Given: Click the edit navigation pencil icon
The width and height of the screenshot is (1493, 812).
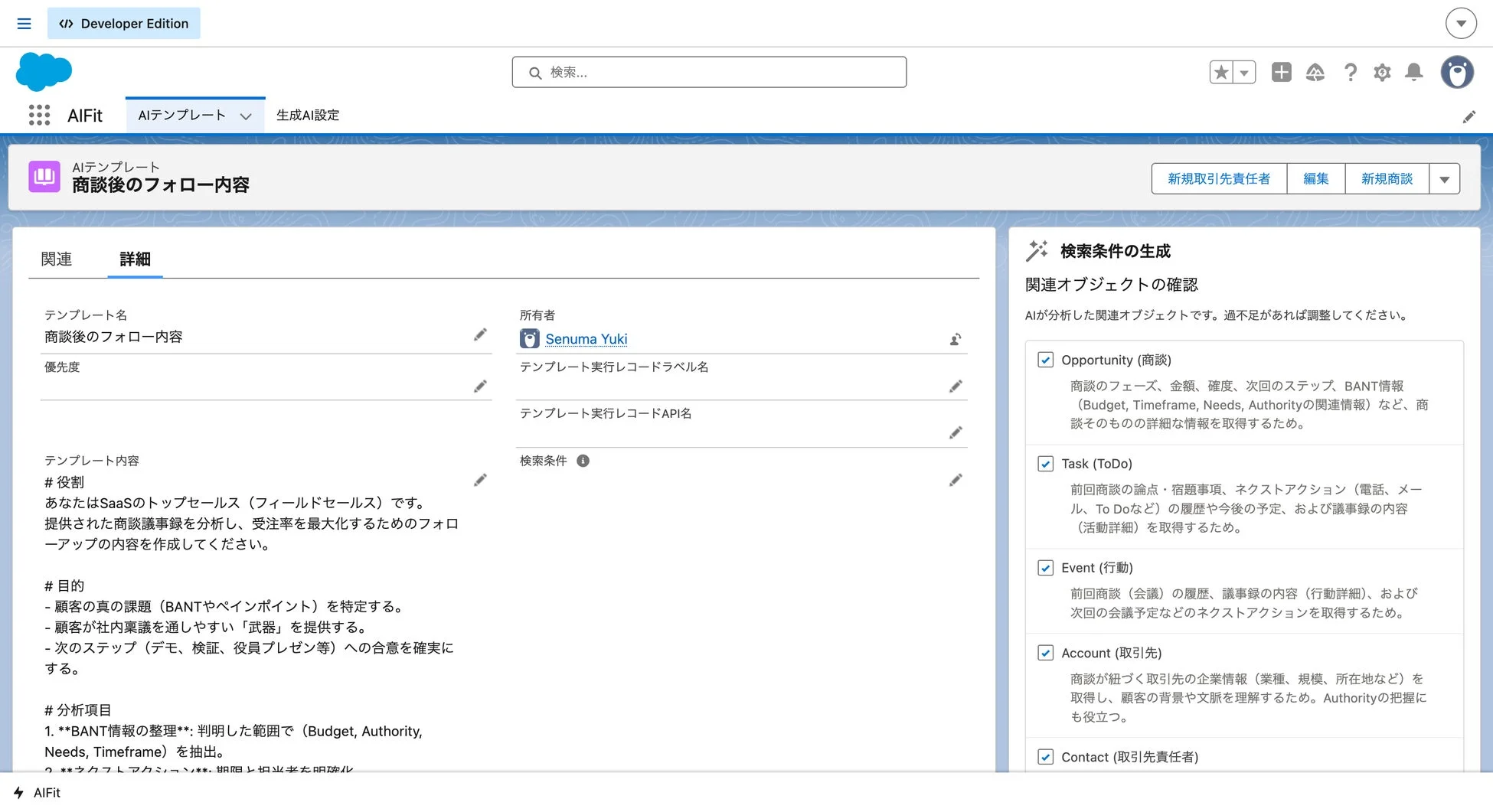Looking at the screenshot, I should [x=1468, y=116].
